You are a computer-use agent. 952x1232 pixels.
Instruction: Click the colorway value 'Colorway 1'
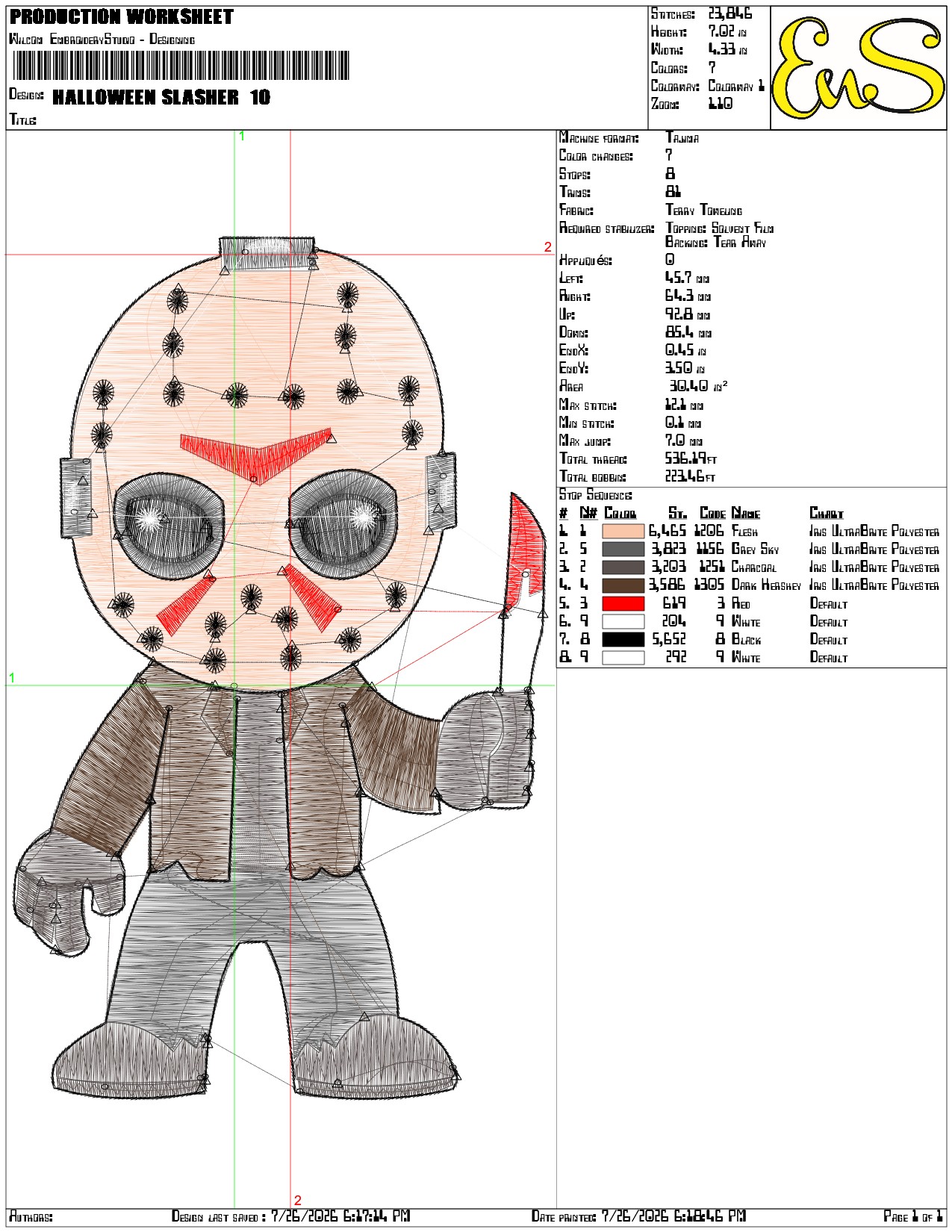[x=736, y=86]
